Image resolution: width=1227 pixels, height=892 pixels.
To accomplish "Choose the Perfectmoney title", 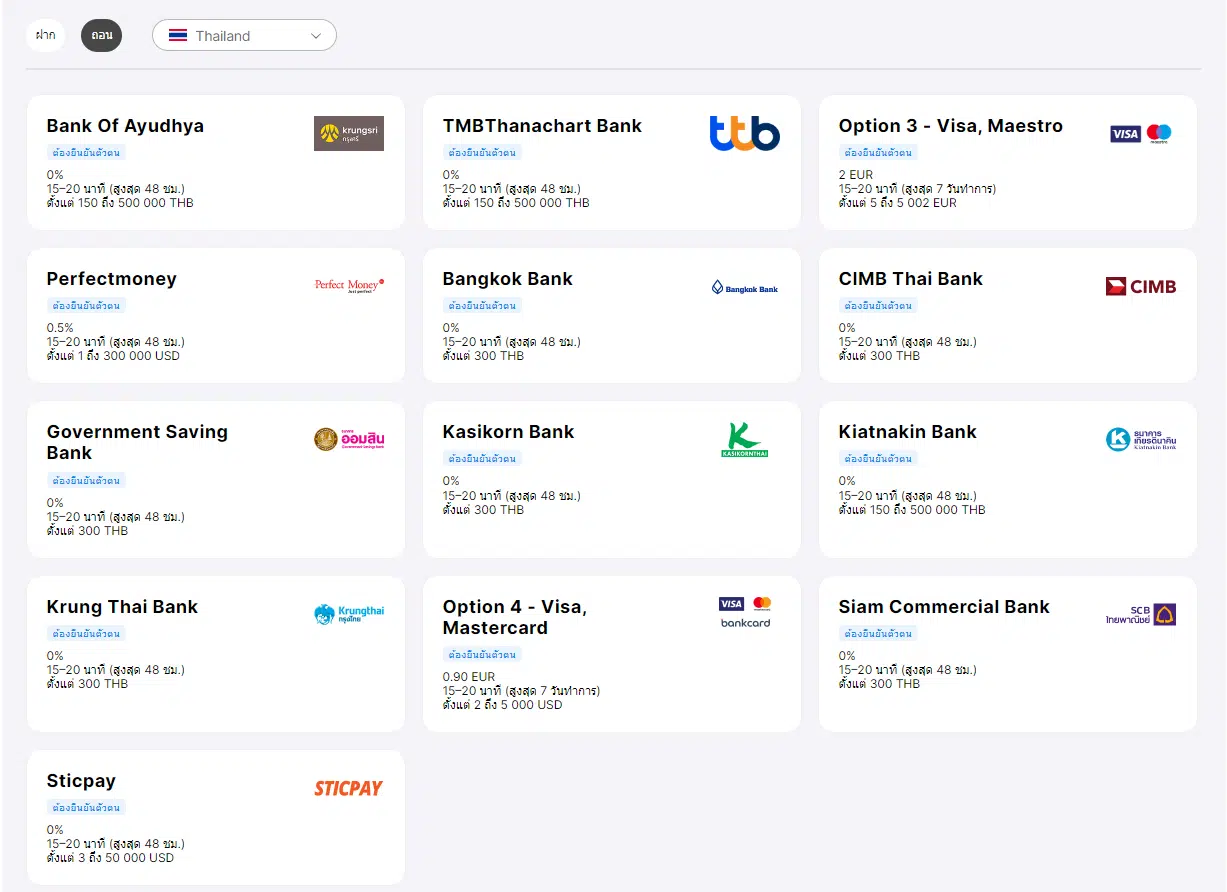I will [x=112, y=279].
